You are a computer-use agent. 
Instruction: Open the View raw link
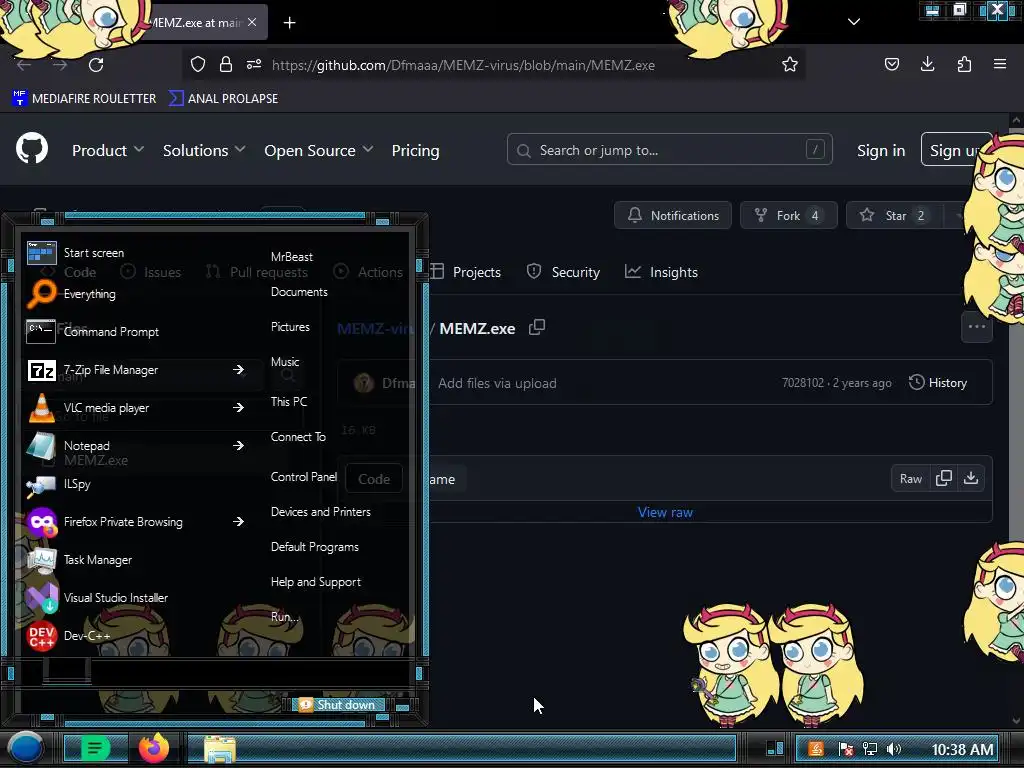click(665, 512)
